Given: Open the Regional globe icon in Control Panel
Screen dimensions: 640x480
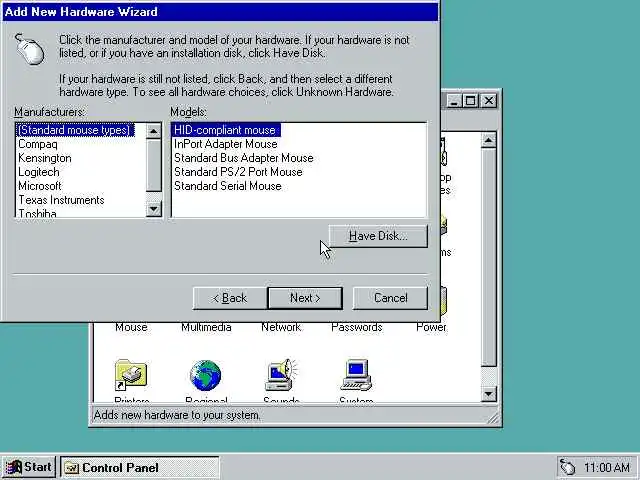Looking at the screenshot, I should coord(205,375).
